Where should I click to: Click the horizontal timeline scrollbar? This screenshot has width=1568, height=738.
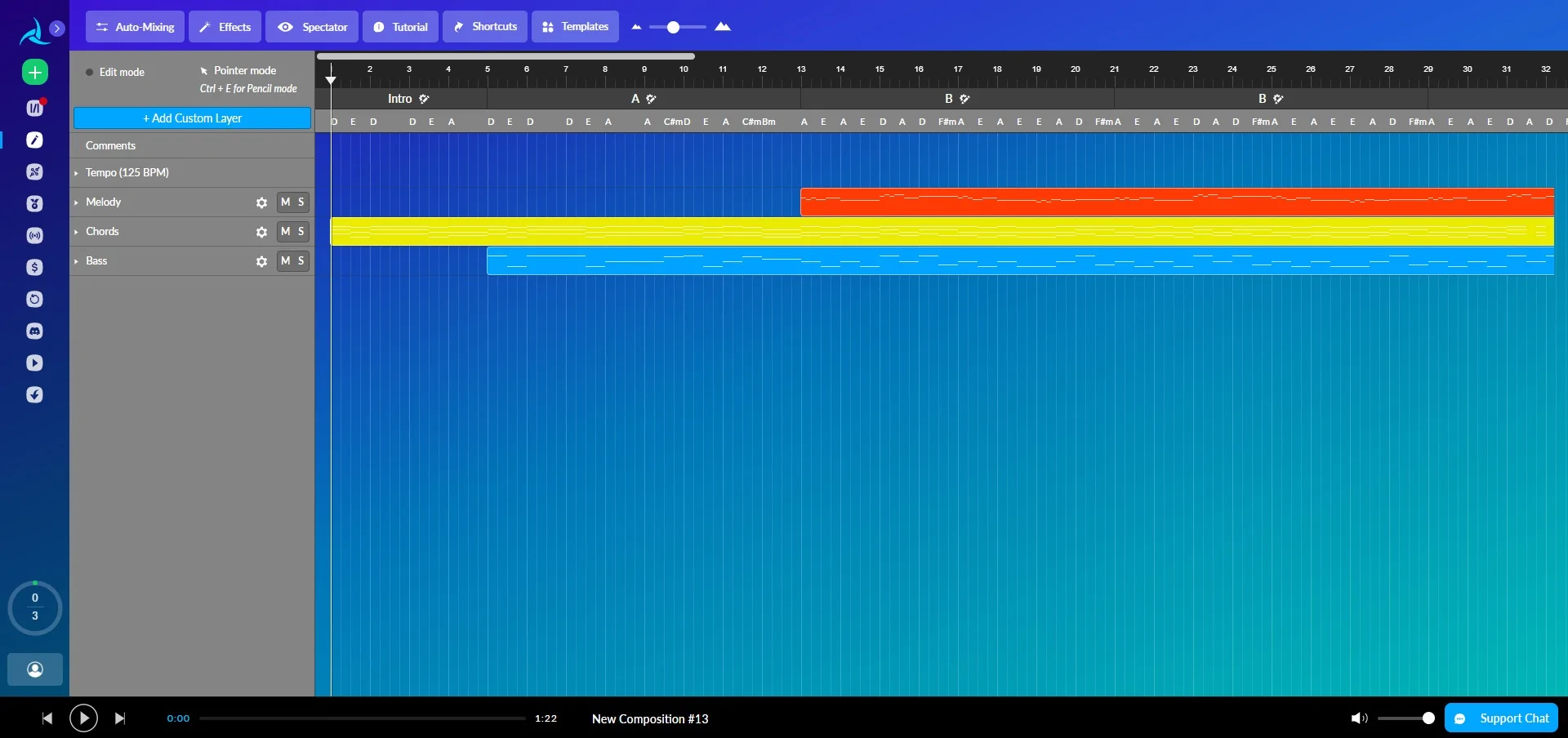pyautogui.click(x=506, y=56)
